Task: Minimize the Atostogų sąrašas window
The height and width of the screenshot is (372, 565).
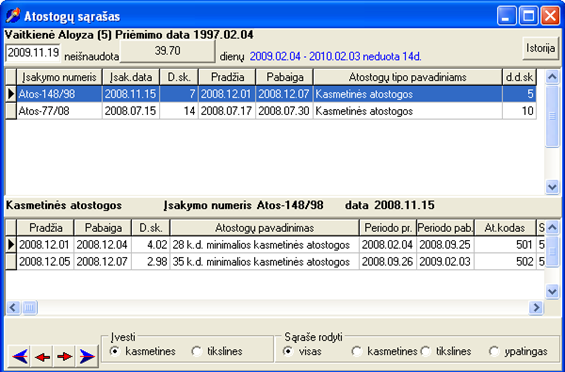Action: (x=507, y=16)
